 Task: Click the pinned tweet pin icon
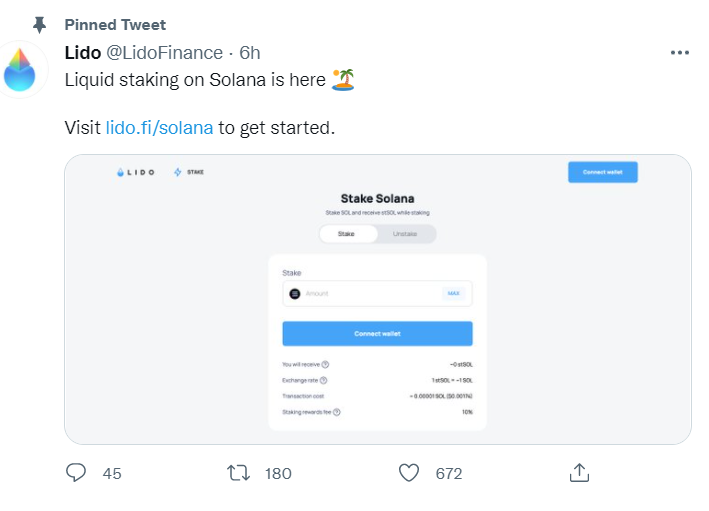click(40, 25)
